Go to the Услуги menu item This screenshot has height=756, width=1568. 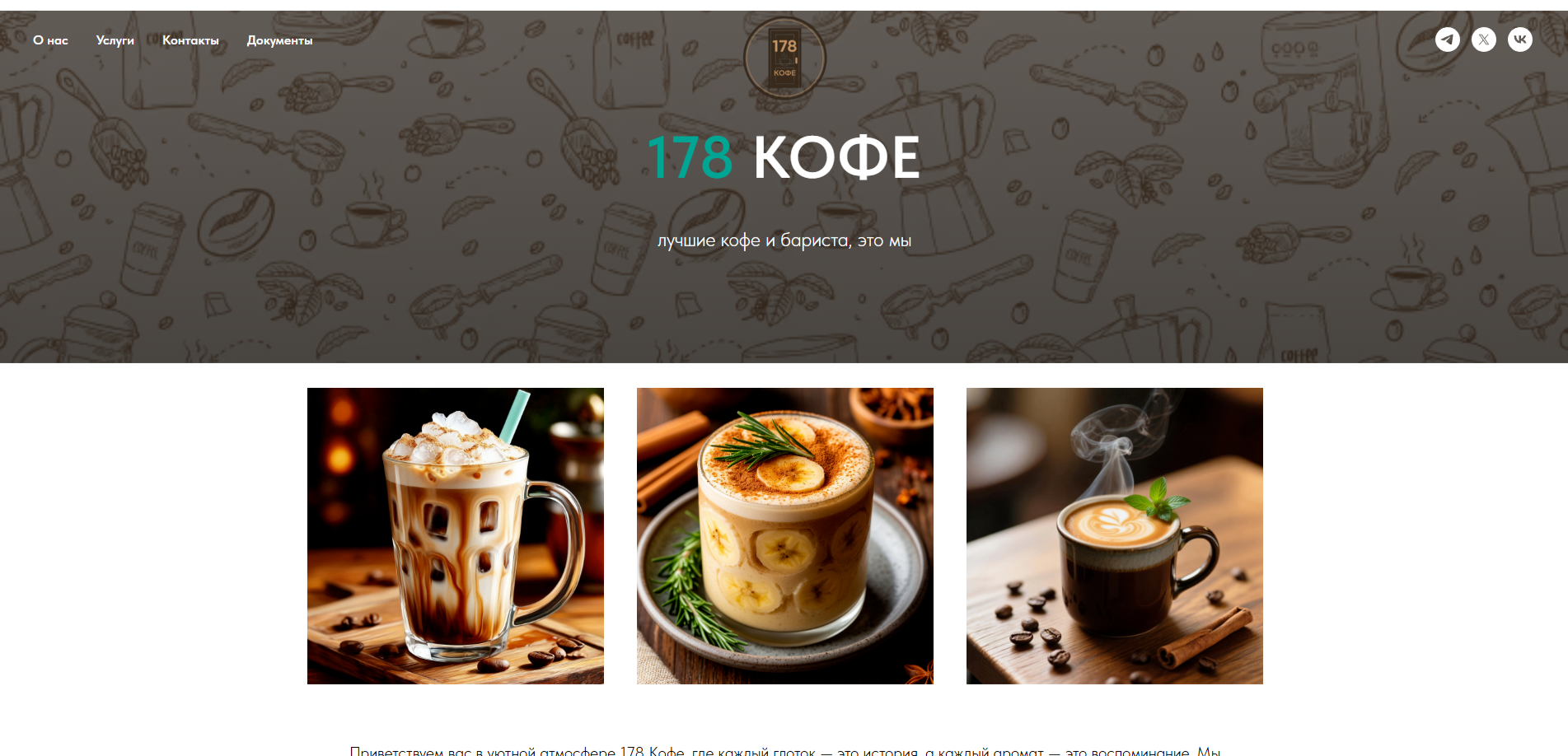pos(115,40)
